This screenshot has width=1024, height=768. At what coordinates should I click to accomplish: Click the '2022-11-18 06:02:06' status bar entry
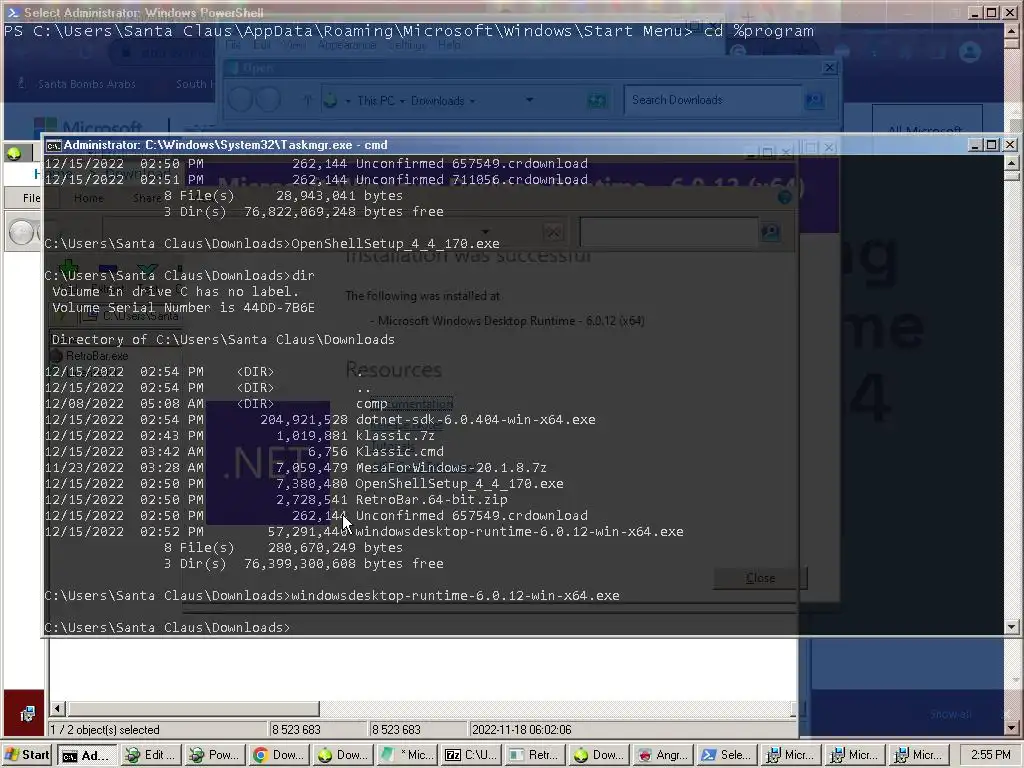[521, 729]
